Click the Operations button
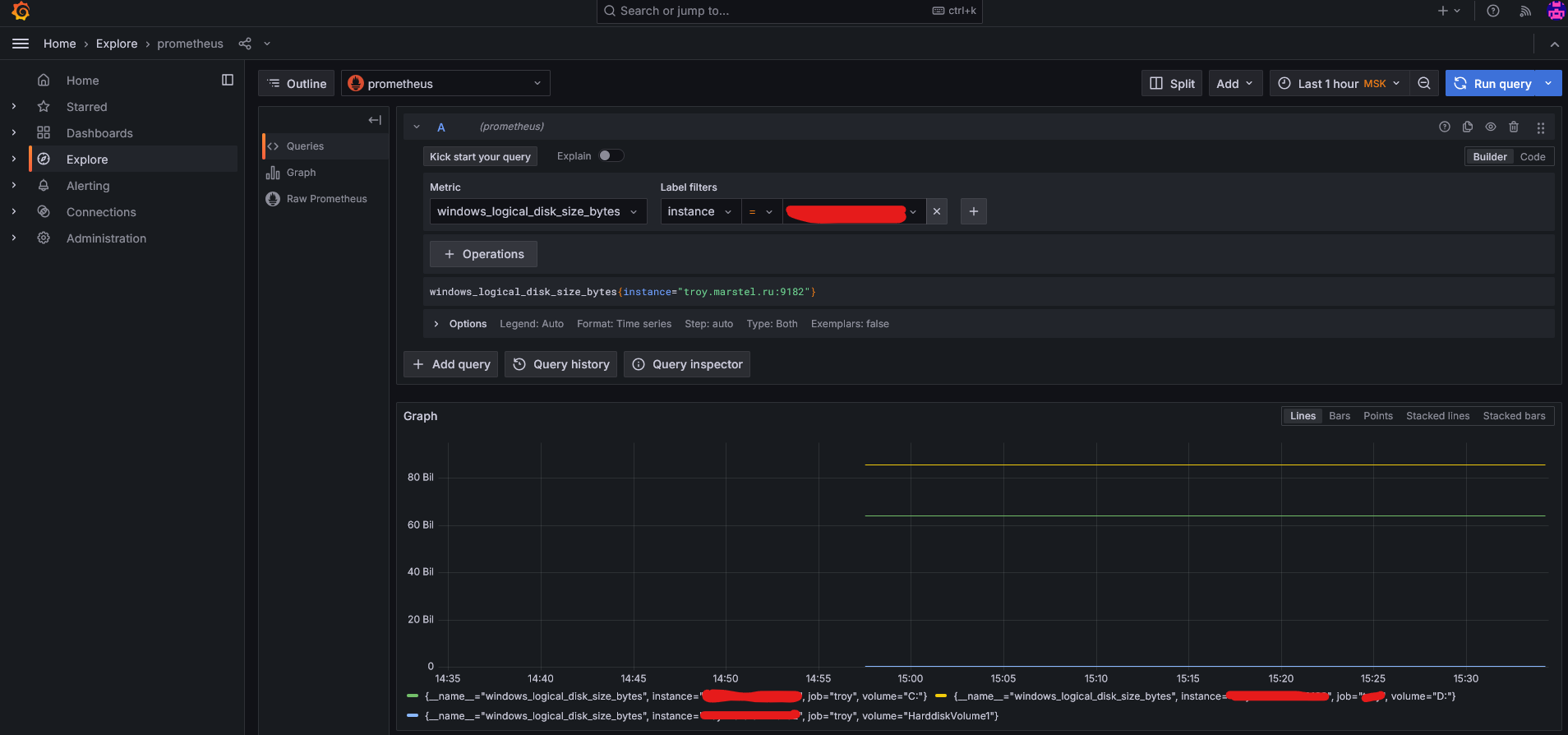 pyautogui.click(x=483, y=254)
